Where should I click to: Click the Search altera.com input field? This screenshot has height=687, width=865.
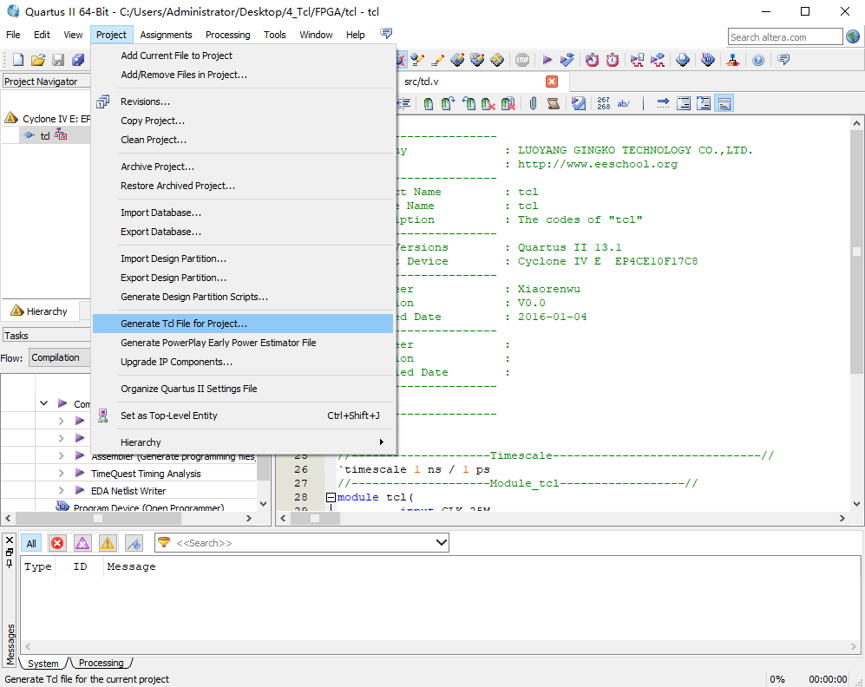click(784, 37)
